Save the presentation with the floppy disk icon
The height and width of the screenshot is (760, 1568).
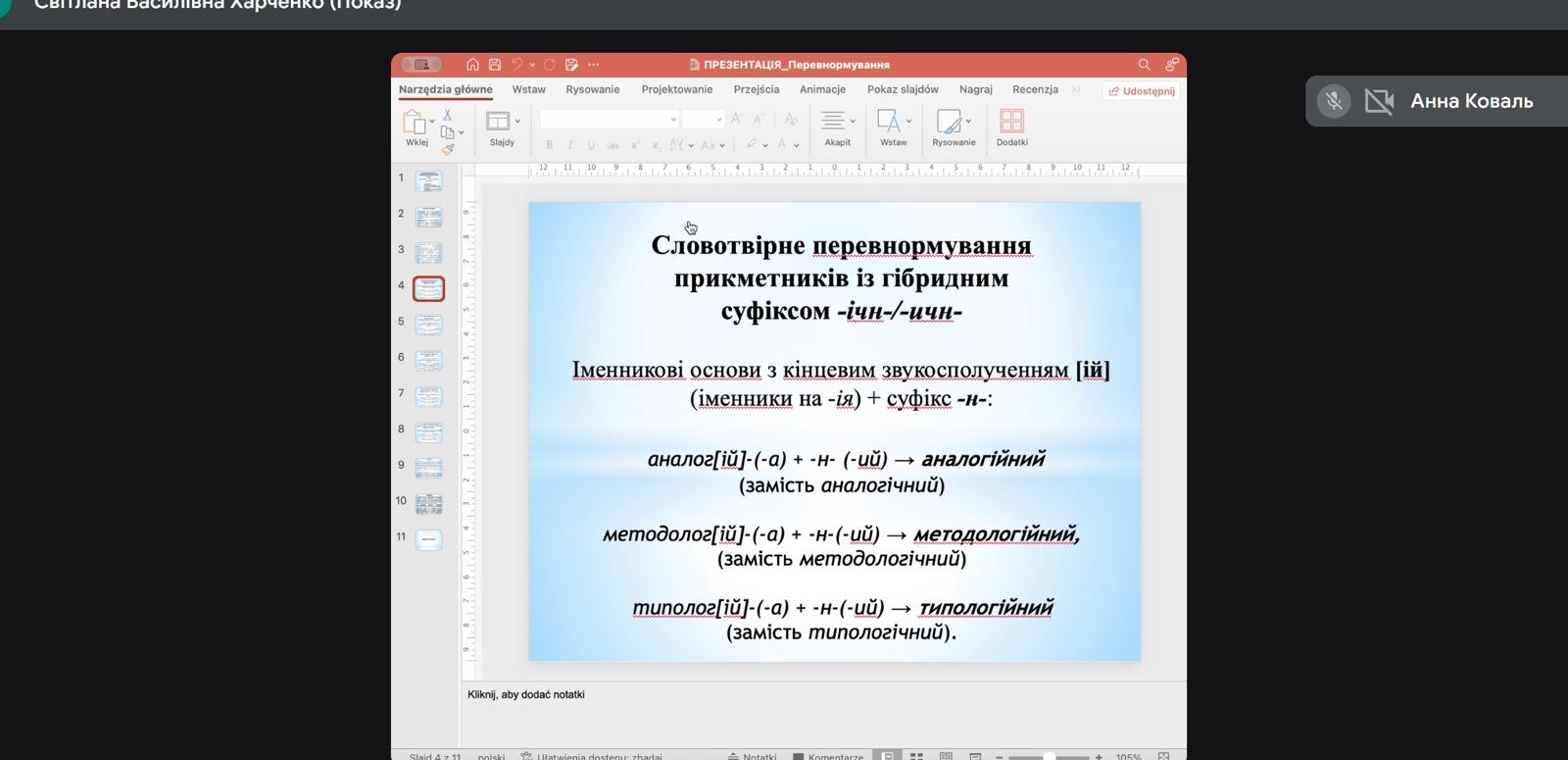click(495, 65)
